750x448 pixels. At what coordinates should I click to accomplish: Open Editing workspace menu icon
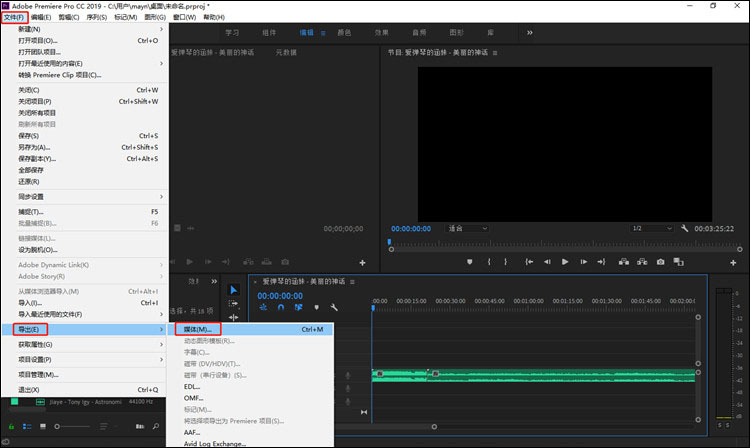[323, 33]
